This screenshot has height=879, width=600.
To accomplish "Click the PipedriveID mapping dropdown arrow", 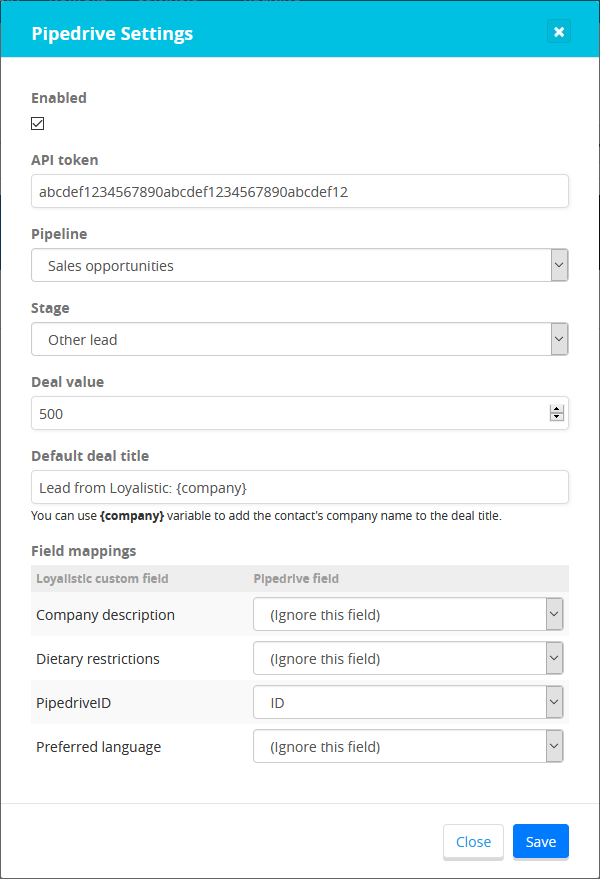I will [553, 702].
